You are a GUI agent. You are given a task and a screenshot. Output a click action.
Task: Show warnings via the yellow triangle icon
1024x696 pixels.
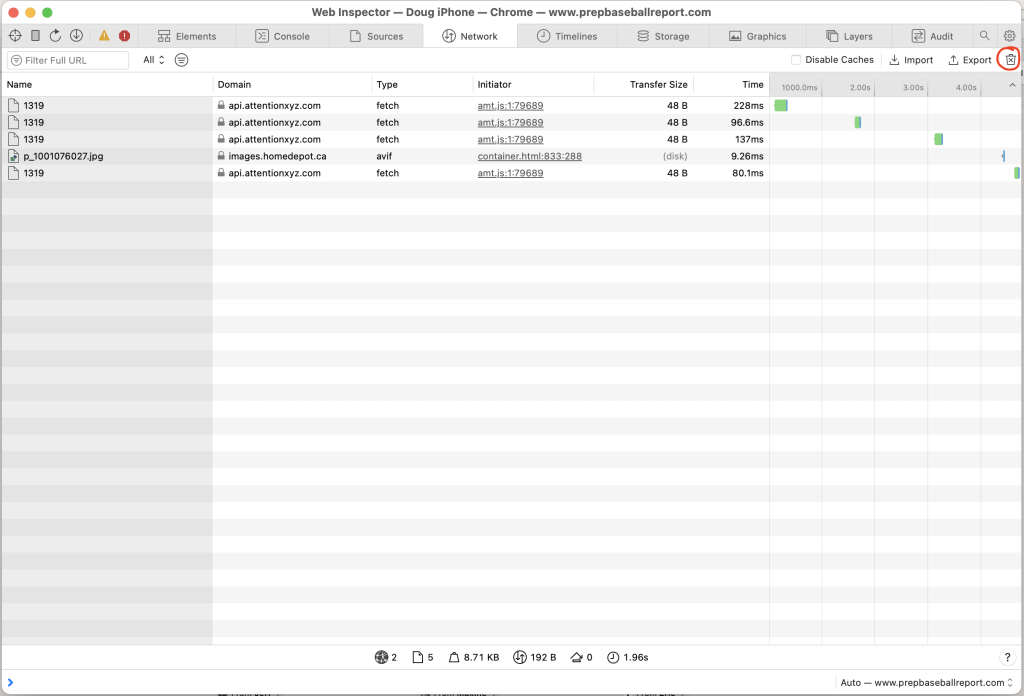coord(104,36)
